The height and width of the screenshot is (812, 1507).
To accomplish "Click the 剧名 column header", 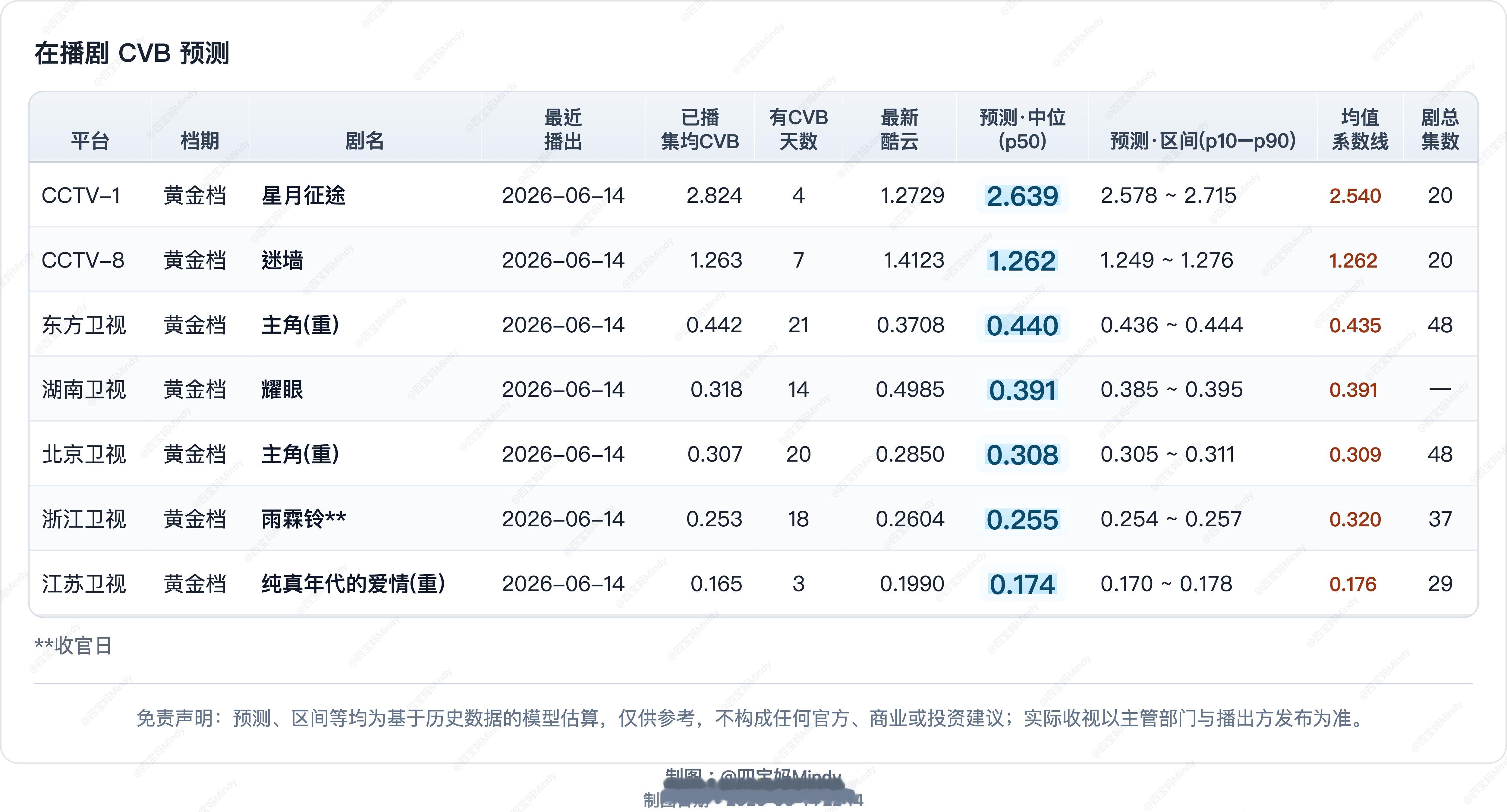I will pos(364,141).
